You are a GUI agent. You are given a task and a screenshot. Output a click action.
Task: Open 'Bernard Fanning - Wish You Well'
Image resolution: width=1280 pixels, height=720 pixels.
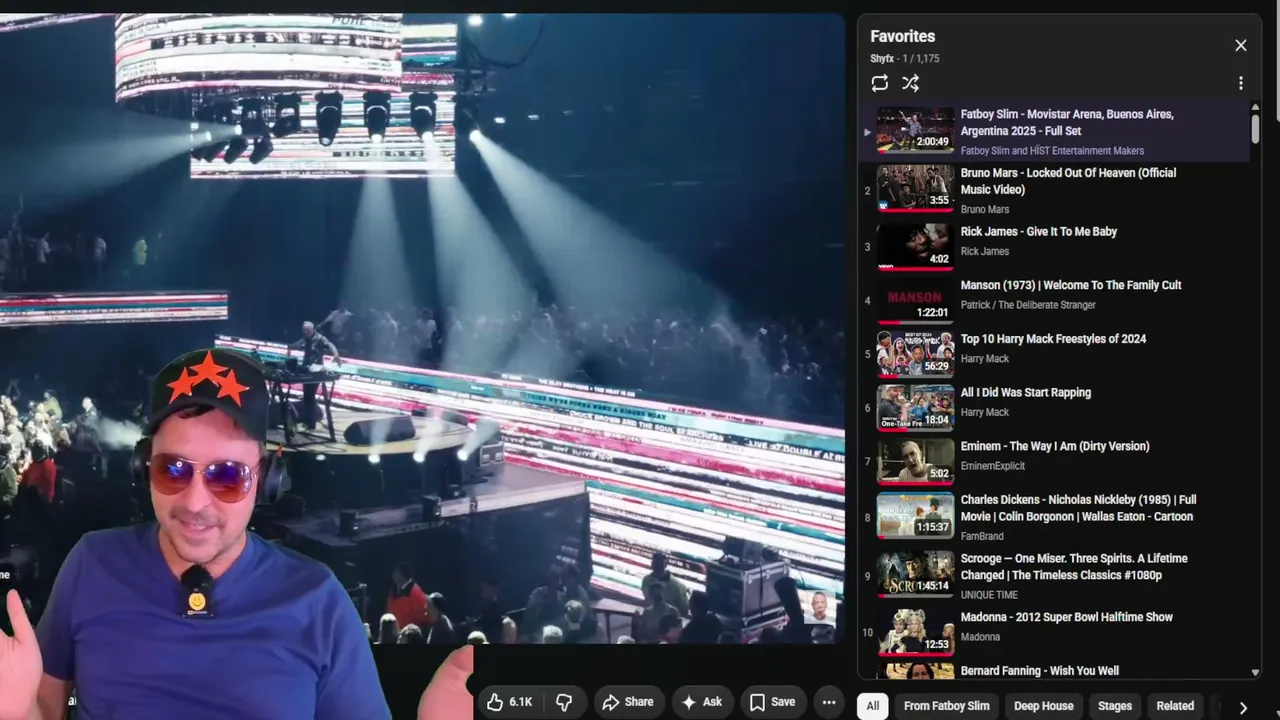(x=1039, y=671)
